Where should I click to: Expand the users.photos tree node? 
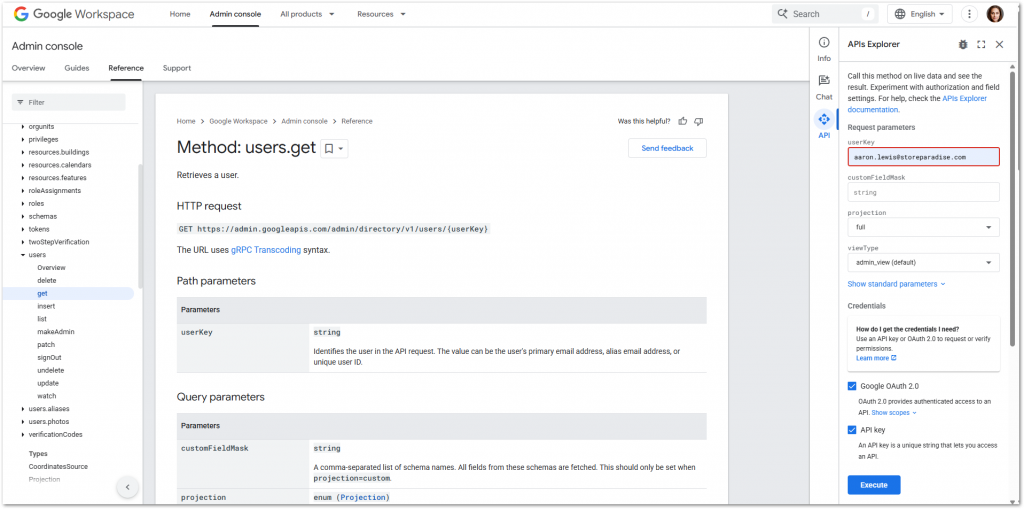(x=23, y=421)
